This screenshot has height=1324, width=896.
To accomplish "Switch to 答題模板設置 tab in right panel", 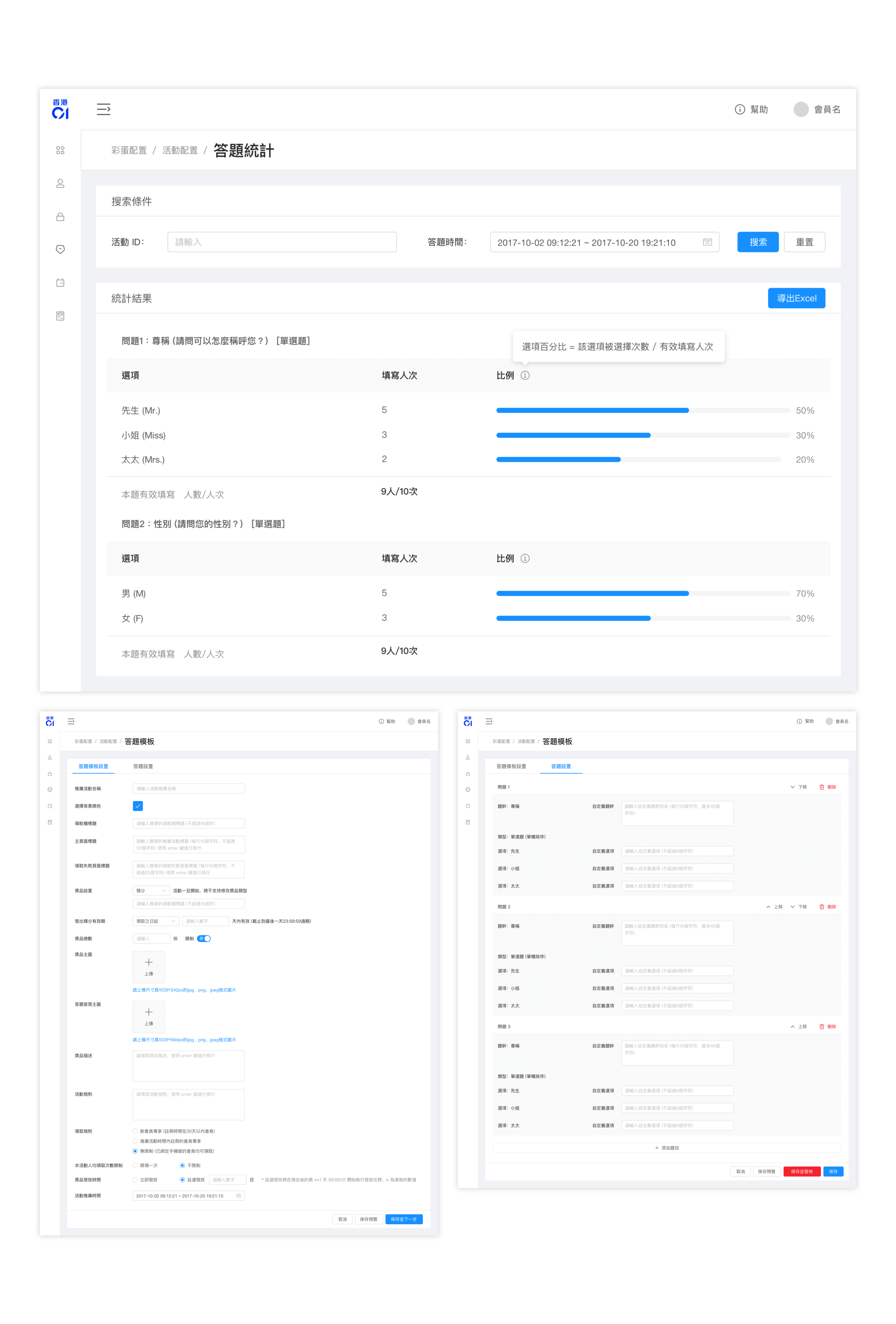I will (511, 766).
